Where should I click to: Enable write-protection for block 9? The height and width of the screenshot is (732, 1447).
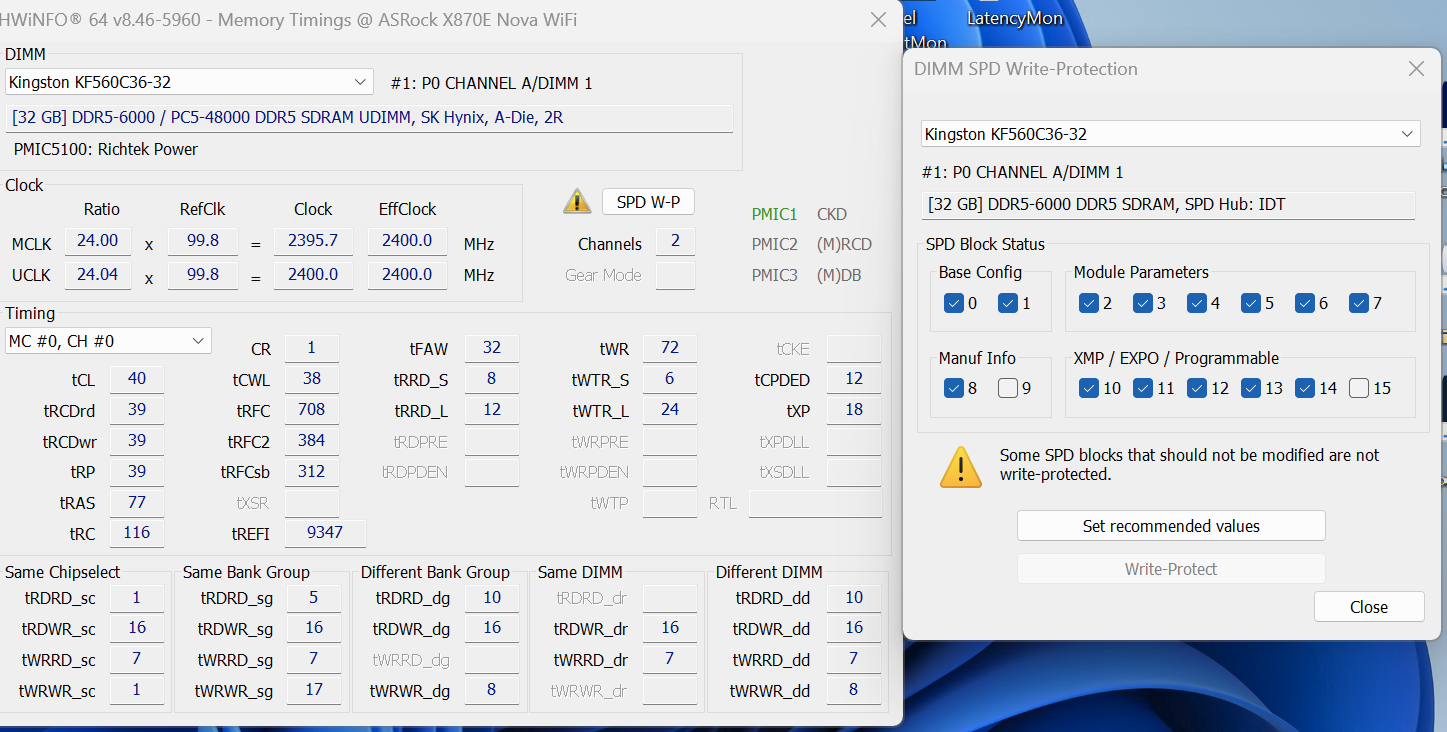coord(1007,388)
